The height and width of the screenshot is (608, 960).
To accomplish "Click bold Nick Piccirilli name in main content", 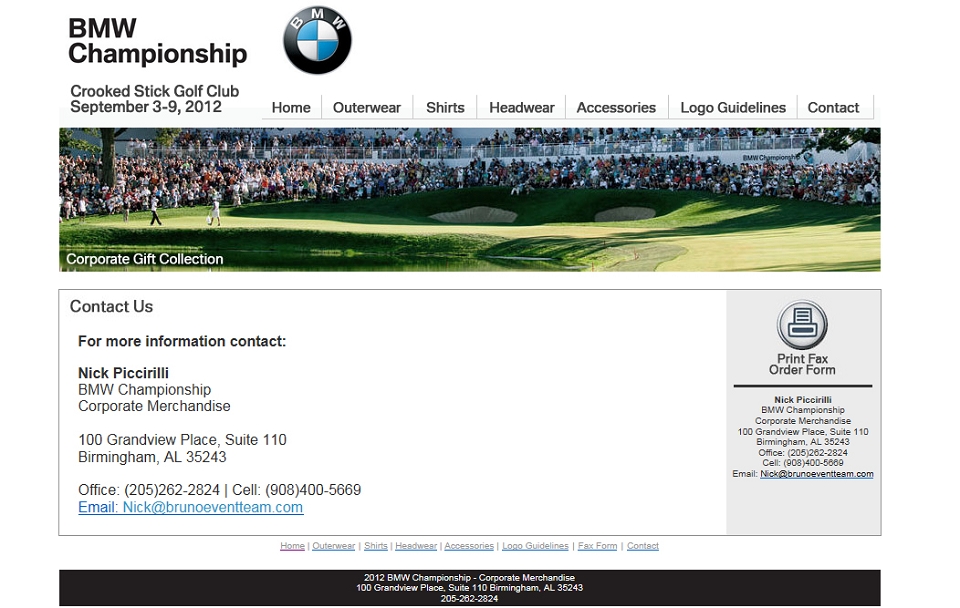I will click(x=123, y=373).
